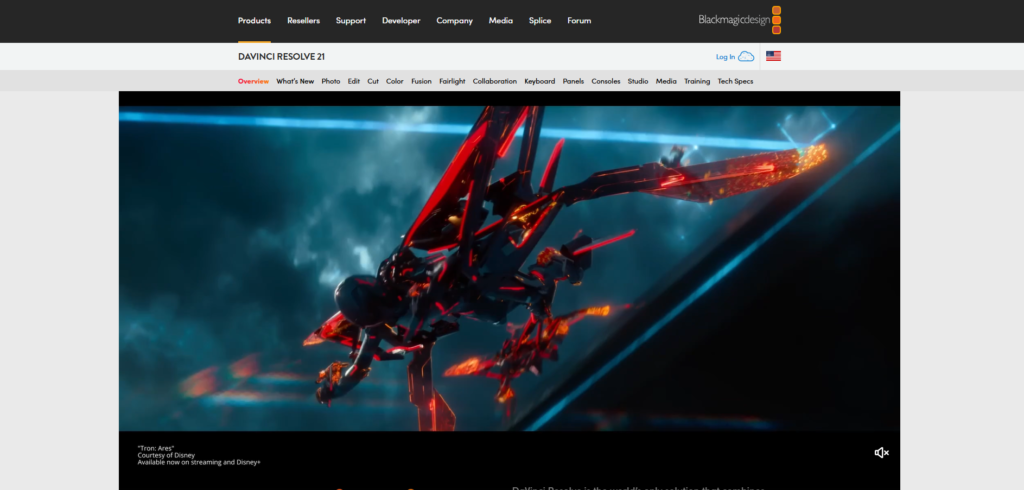Switch to the Fusion tab

tap(421, 82)
